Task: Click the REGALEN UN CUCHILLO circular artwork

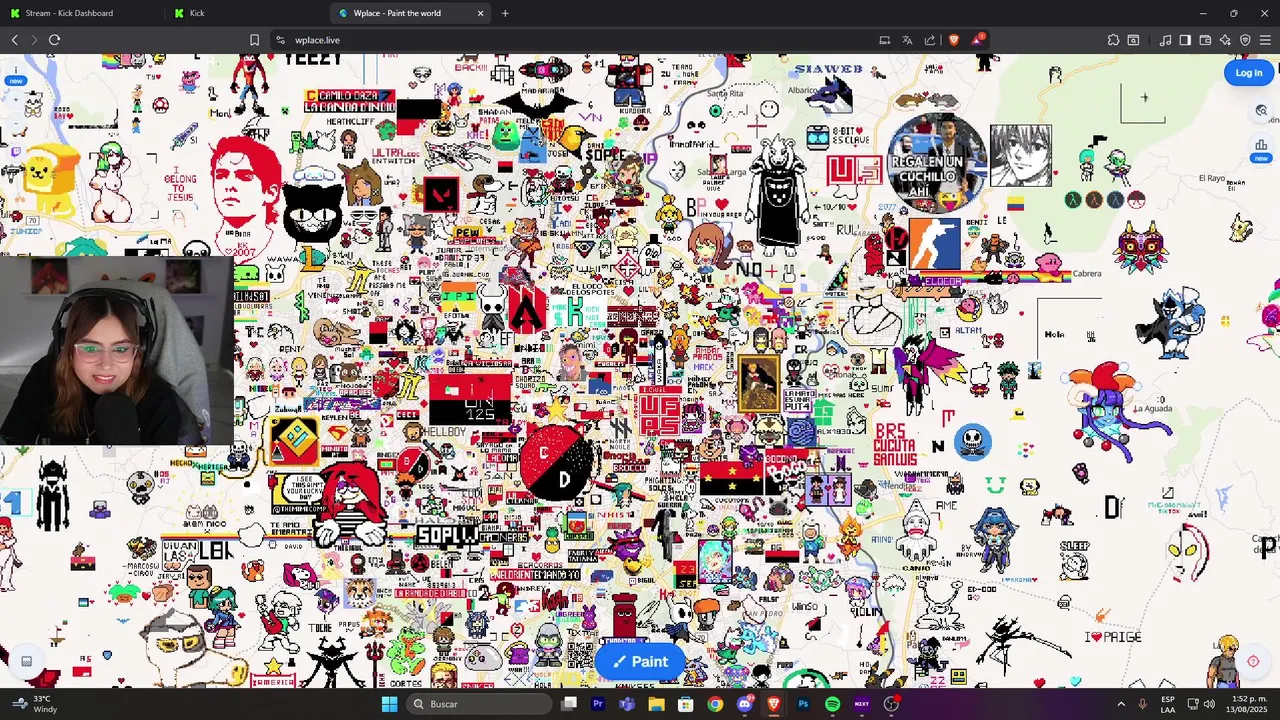Action: 937,164
